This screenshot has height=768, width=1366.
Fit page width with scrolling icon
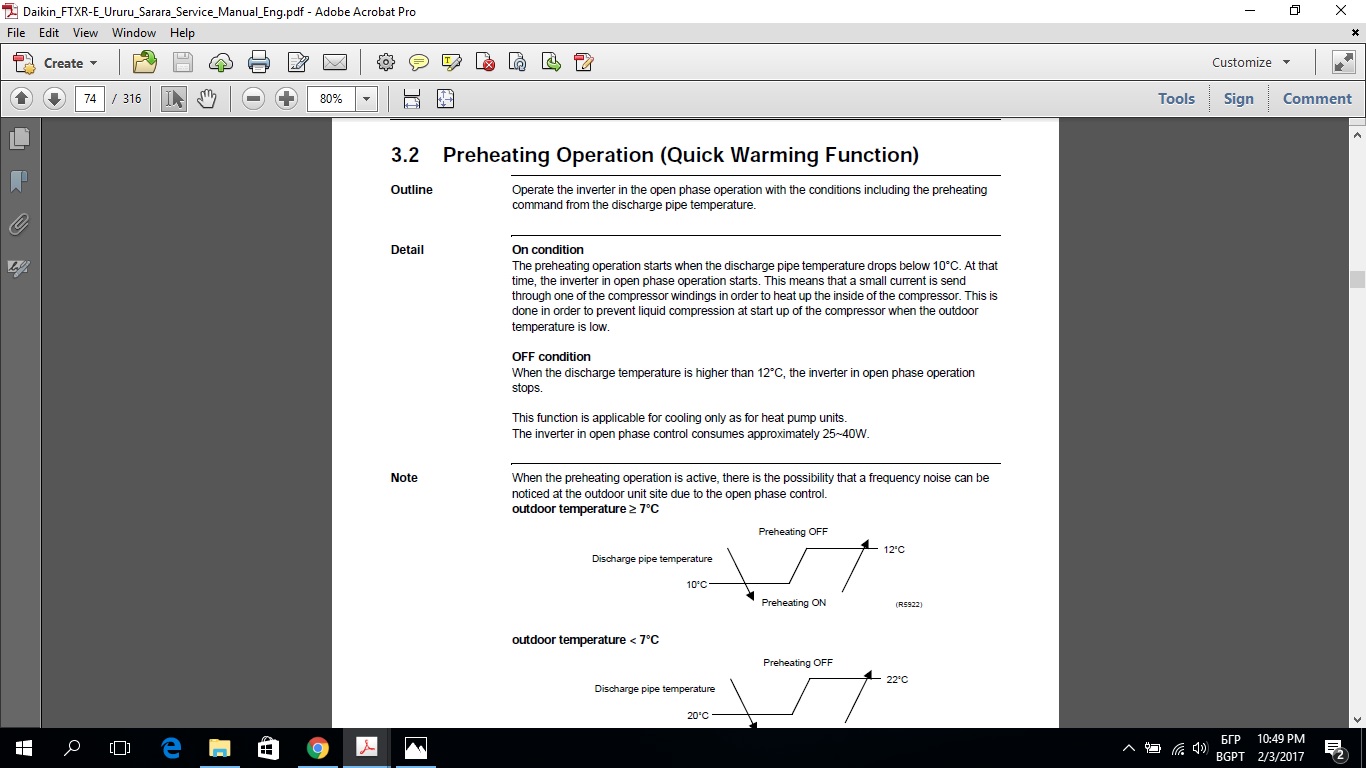click(x=412, y=98)
